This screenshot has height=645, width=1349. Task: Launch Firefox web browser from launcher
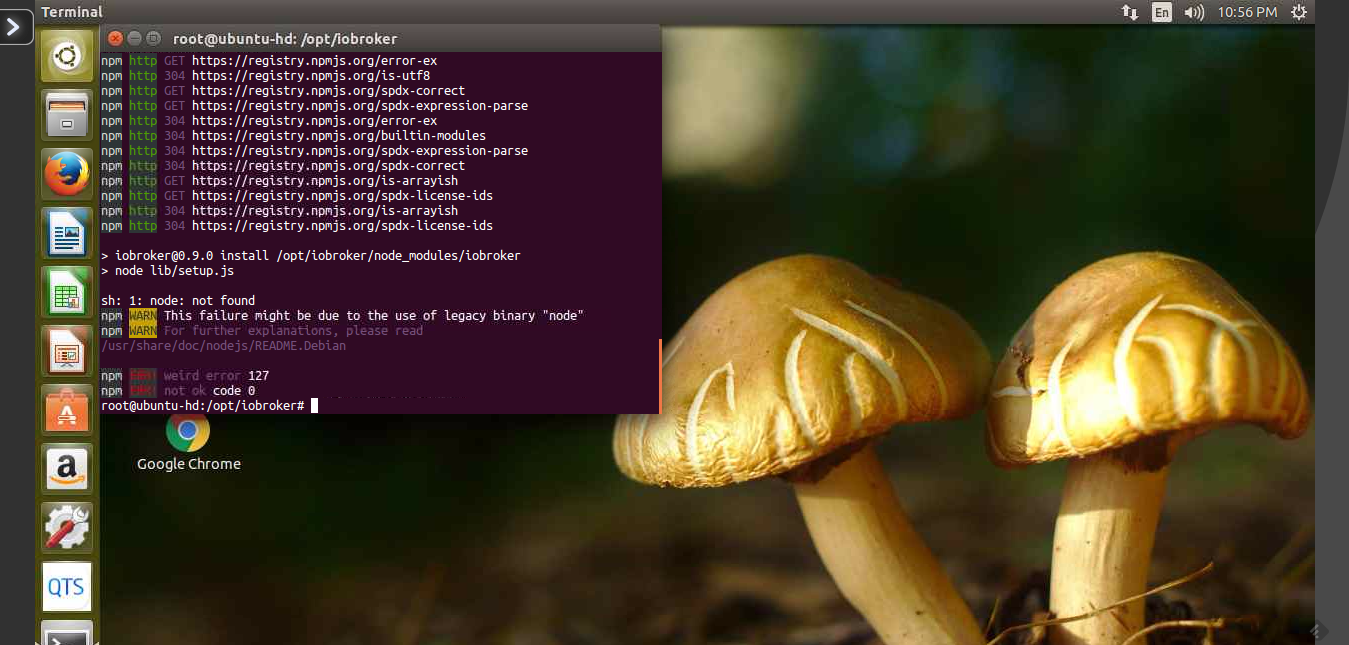[x=67, y=174]
